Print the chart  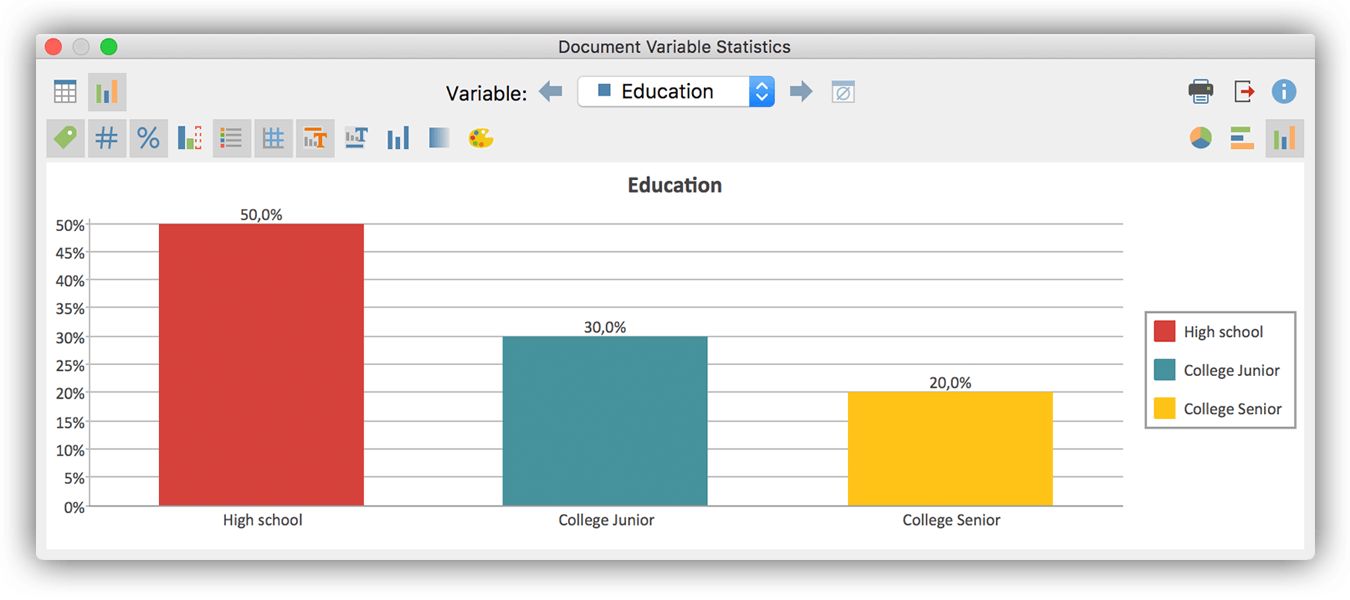click(1201, 92)
